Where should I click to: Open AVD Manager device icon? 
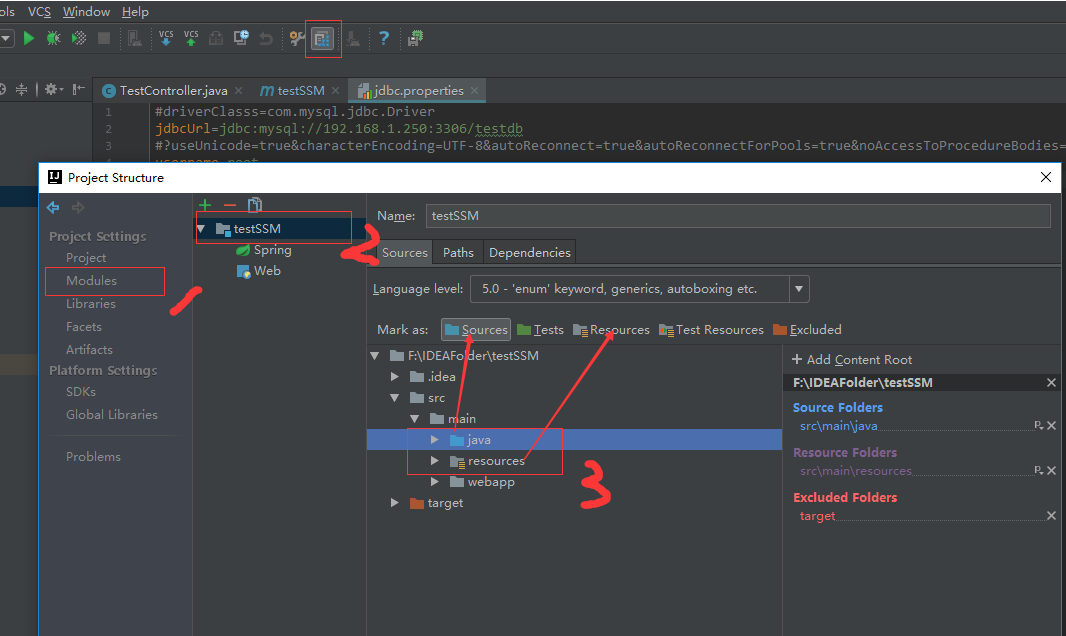135,38
